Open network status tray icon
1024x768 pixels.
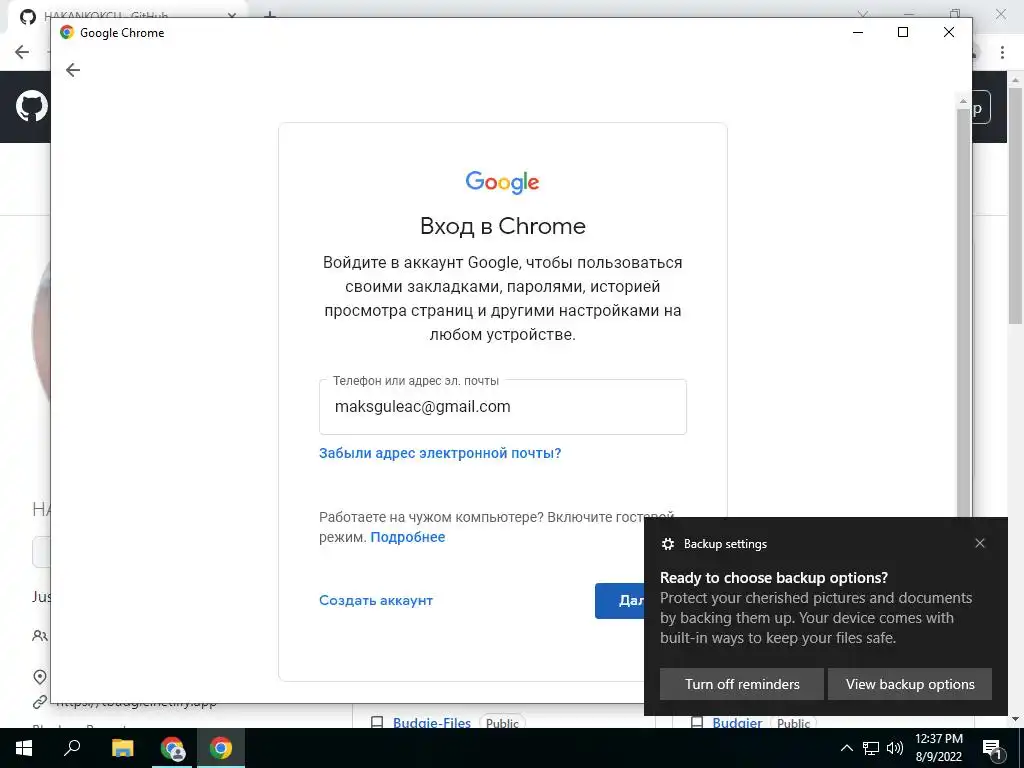pos(871,748)
